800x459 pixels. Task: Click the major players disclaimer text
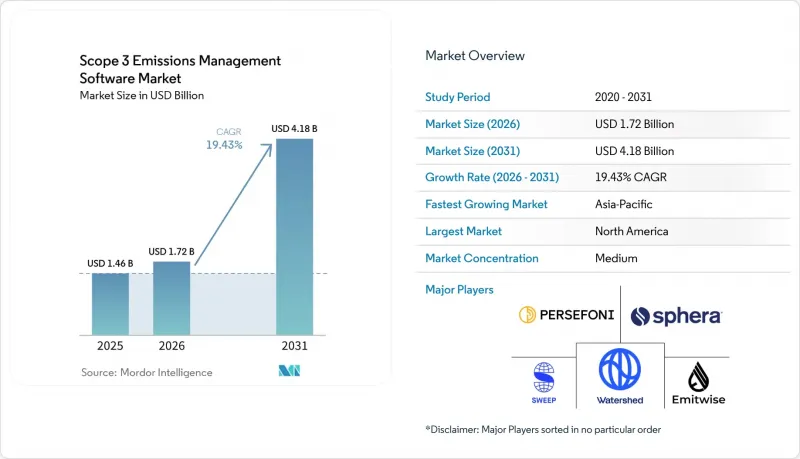543,429
